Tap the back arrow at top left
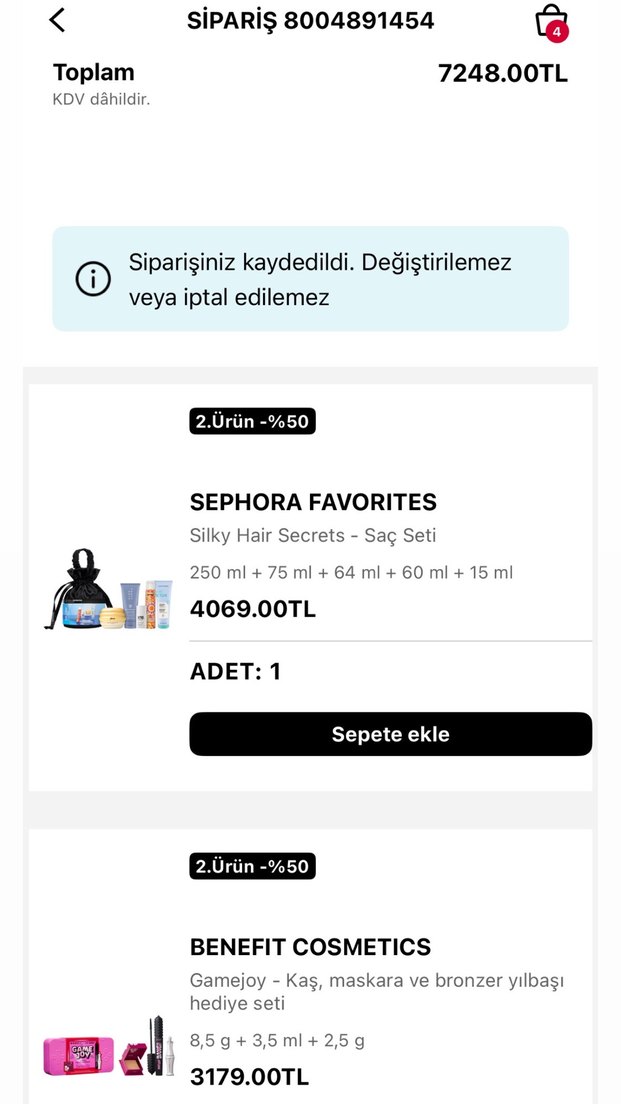Screen dimensions: 621x1104 [56, 19]
